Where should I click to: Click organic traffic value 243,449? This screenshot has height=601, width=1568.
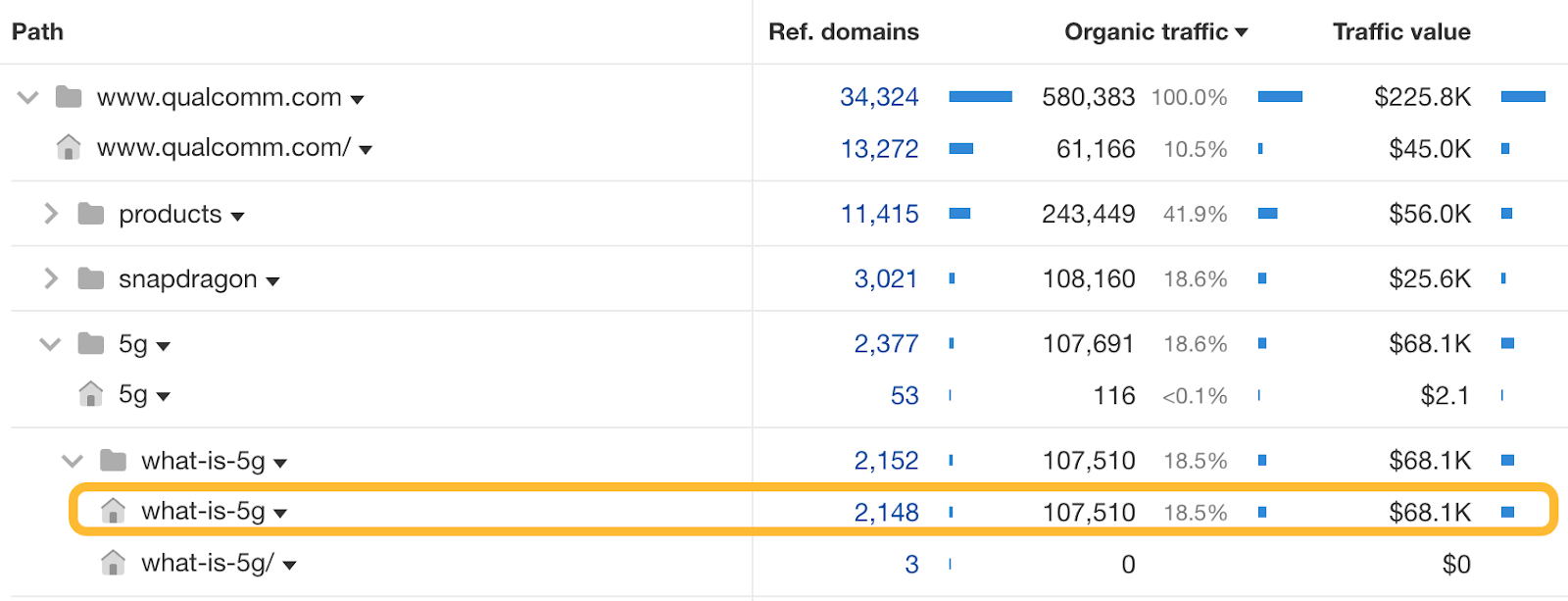[x=1088, y=214]
